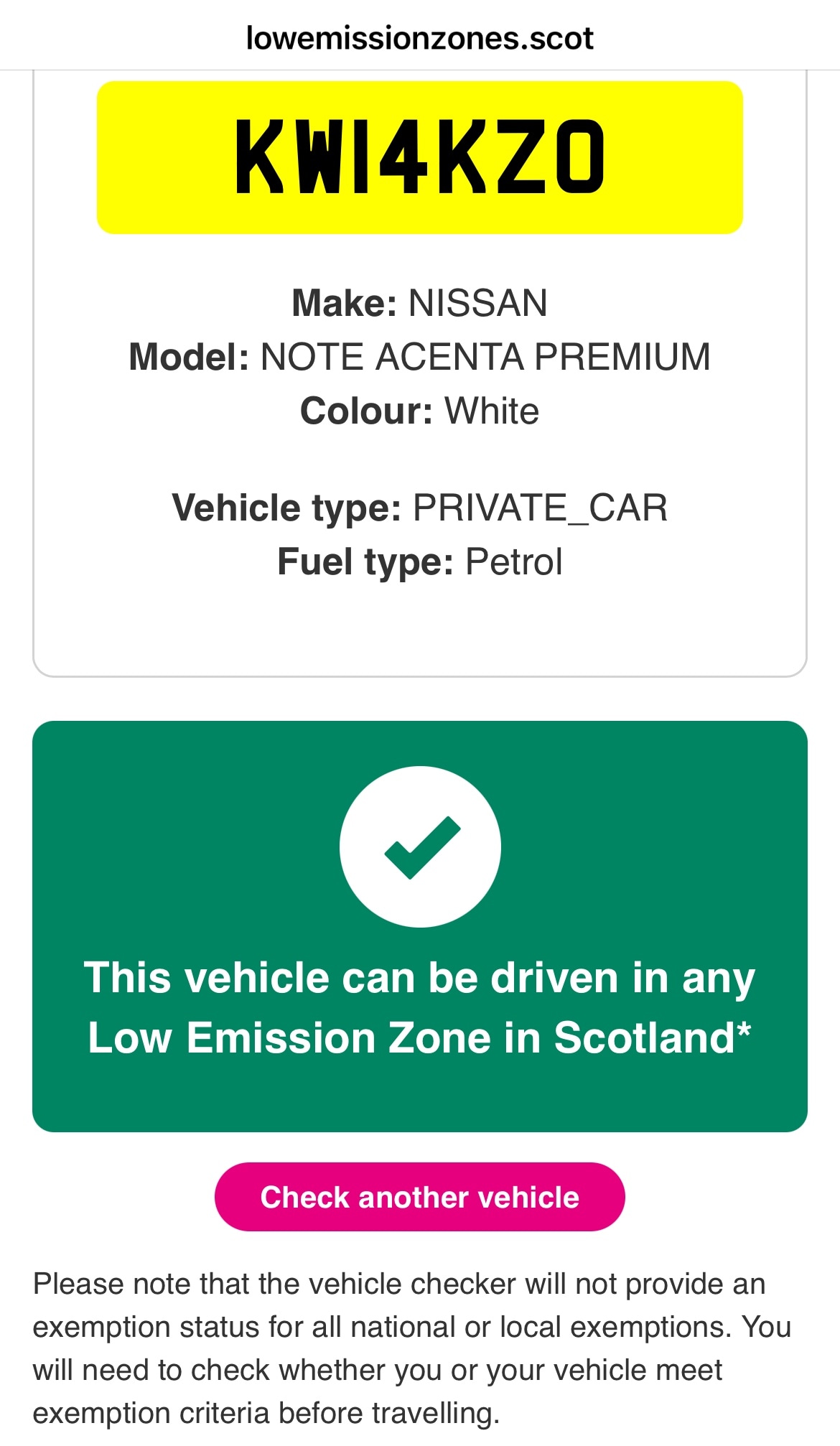Click the 'Low Emission Zone in Scotland' line
Screen dimensions: 840x1446
coord(411,1038)
